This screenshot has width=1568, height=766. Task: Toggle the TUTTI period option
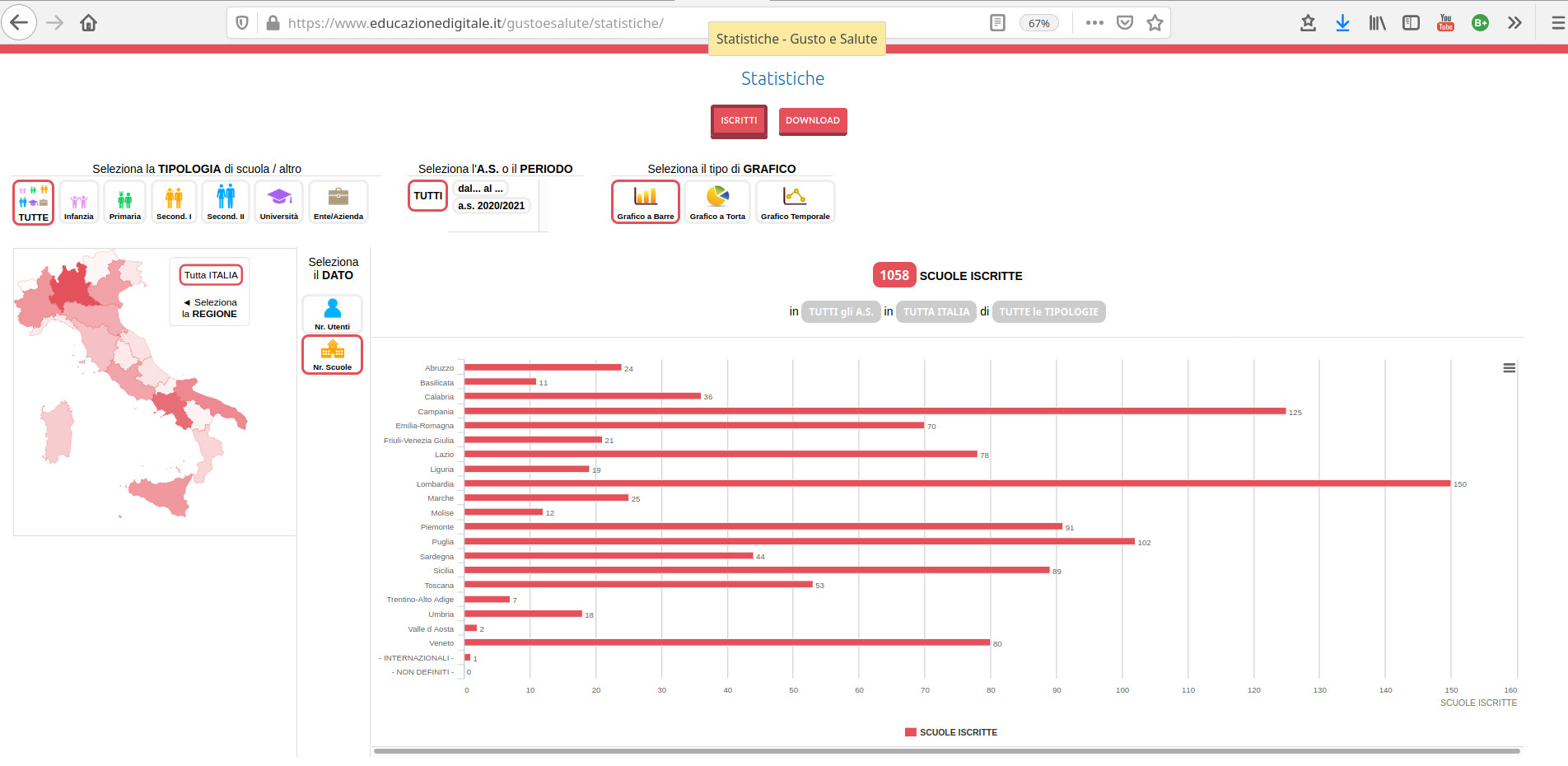pyautogui.click(x=428, y=196)
